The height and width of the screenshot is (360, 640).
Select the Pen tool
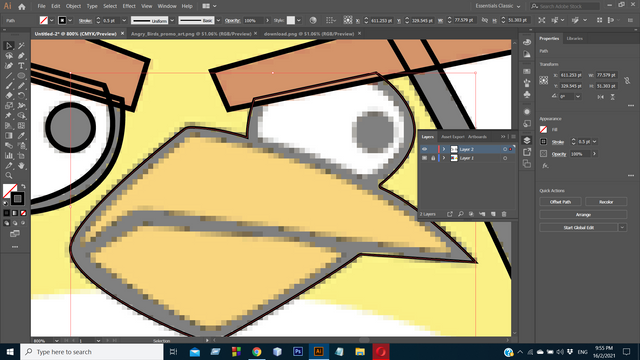point(21,56)
